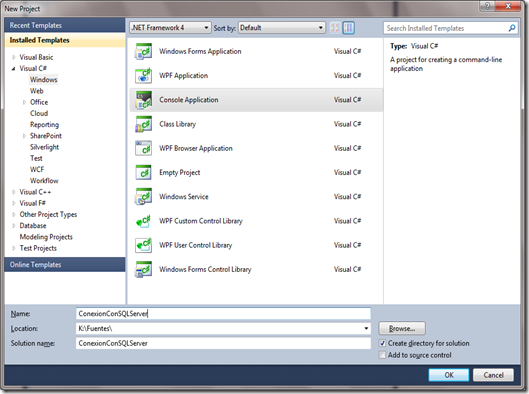Select the Test category under Visual C#
Viewport: 529px width, 394px height.
click(36, 158)
